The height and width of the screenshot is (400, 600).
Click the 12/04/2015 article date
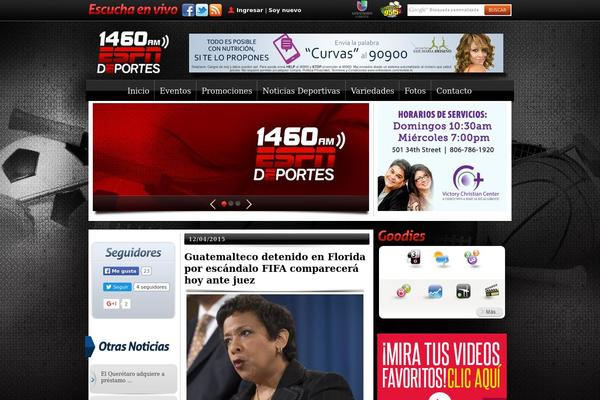tap(207, 239)
